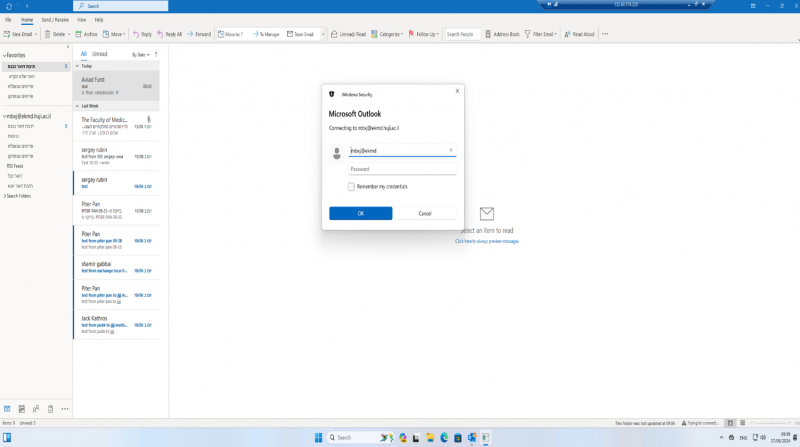Check Remember my credentials
The width and height of the screenshot is (800, 447).
[x=351, y=187]
